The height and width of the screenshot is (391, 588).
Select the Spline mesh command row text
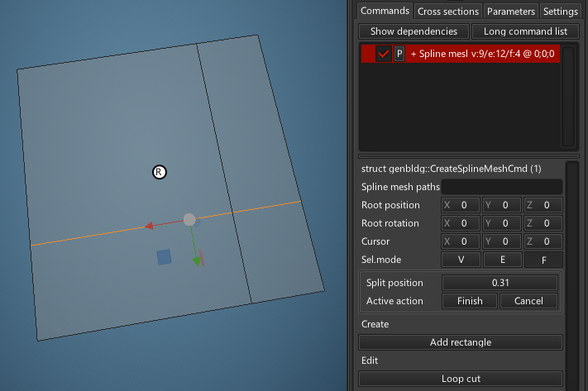(x=483, y=54)
